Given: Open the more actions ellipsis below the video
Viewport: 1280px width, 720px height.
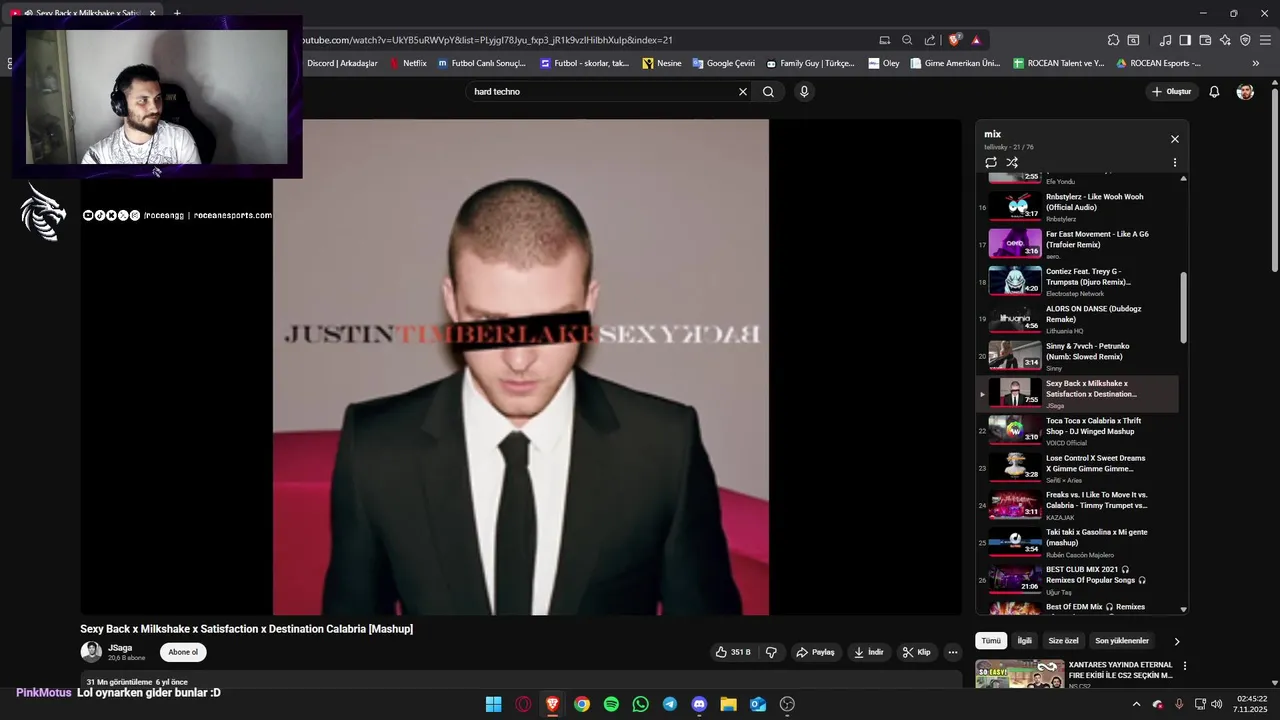Looking at the screenshot, I should (953, 652).
